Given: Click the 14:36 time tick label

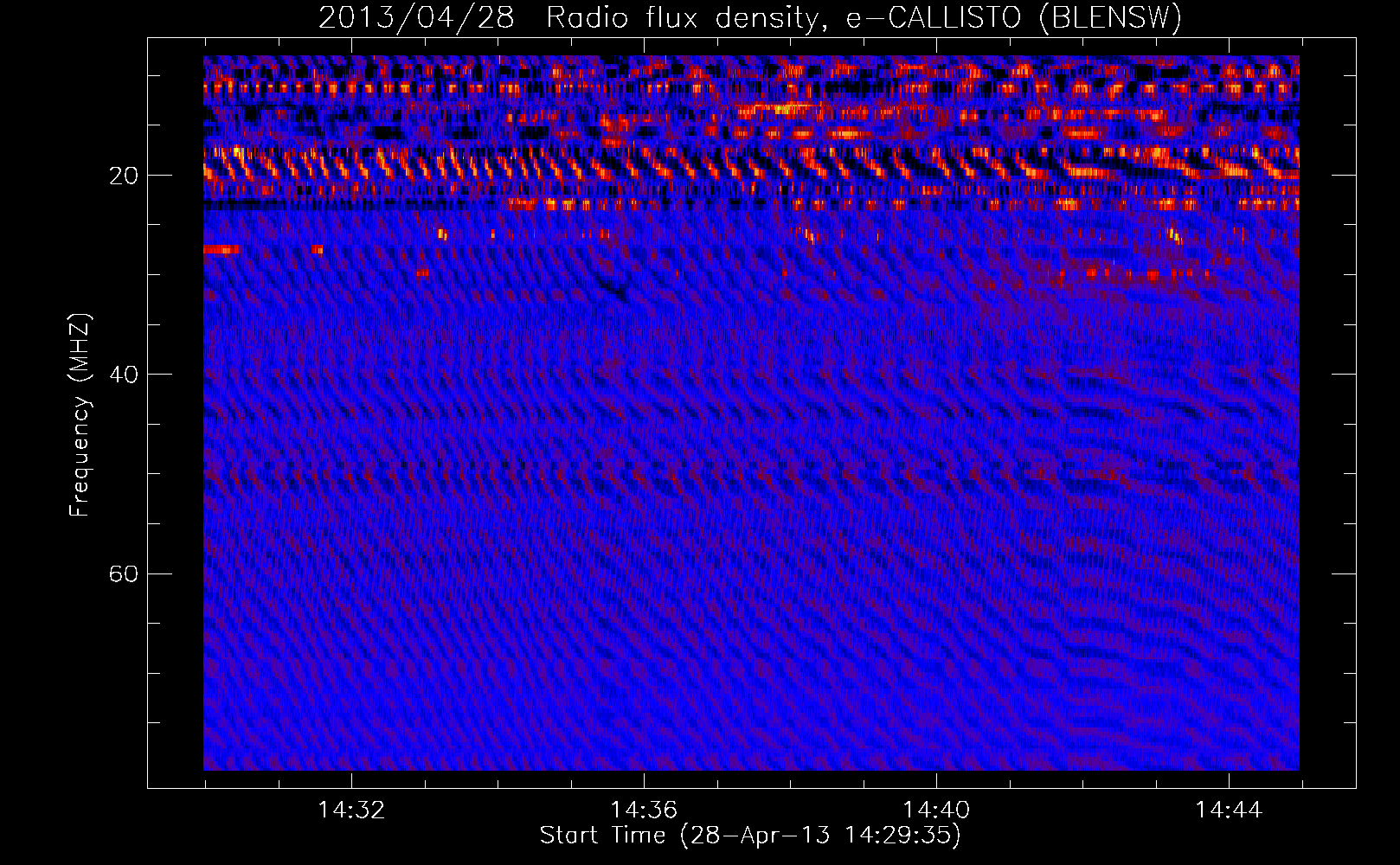Looking at the screenshot, I should pyautogui.click(x=644, y=811).
